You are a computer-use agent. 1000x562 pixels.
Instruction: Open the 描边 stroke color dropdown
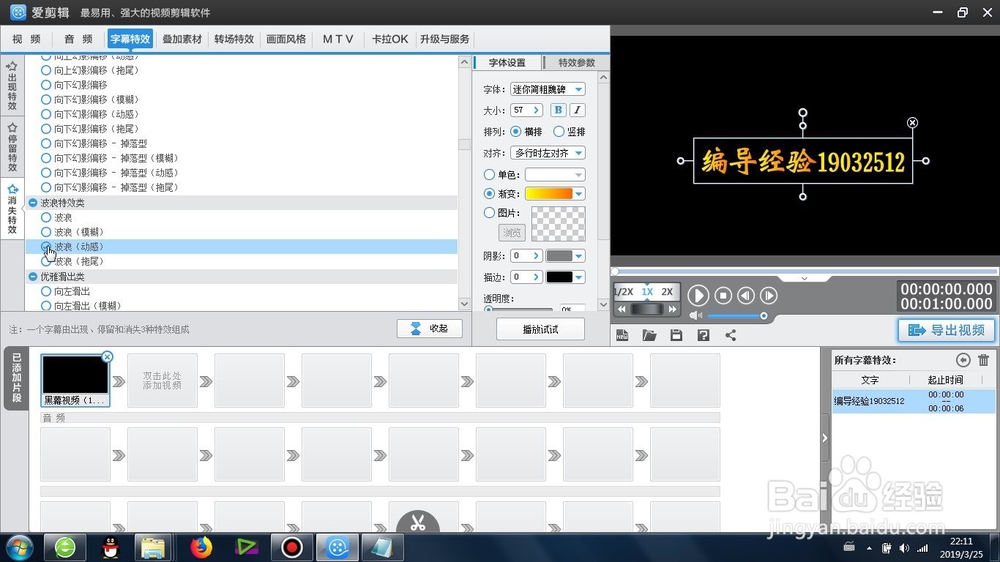click(x=578, y=277)
